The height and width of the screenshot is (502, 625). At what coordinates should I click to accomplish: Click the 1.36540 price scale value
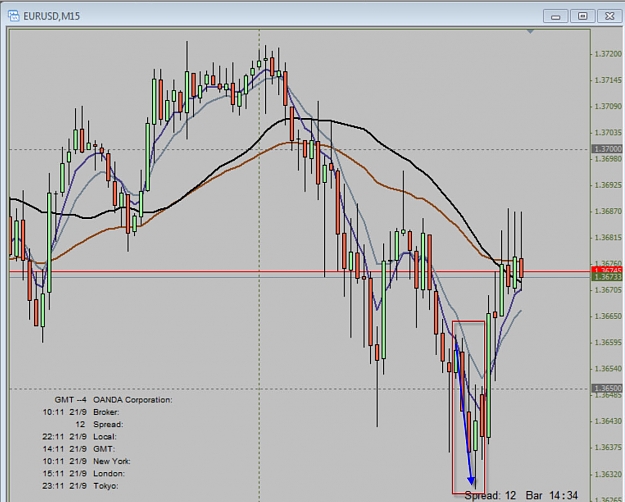(x=608, y=368)
